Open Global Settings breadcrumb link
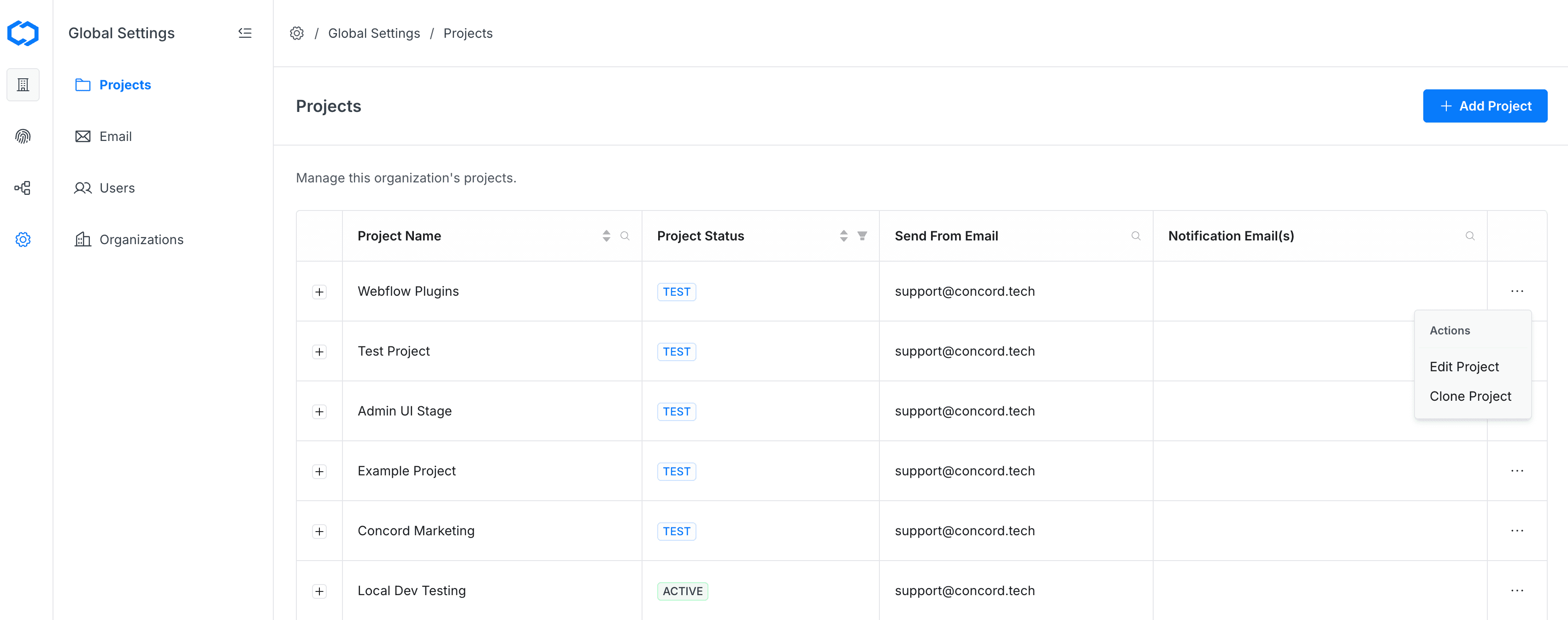1568x620 pixels. coord(374,34)
